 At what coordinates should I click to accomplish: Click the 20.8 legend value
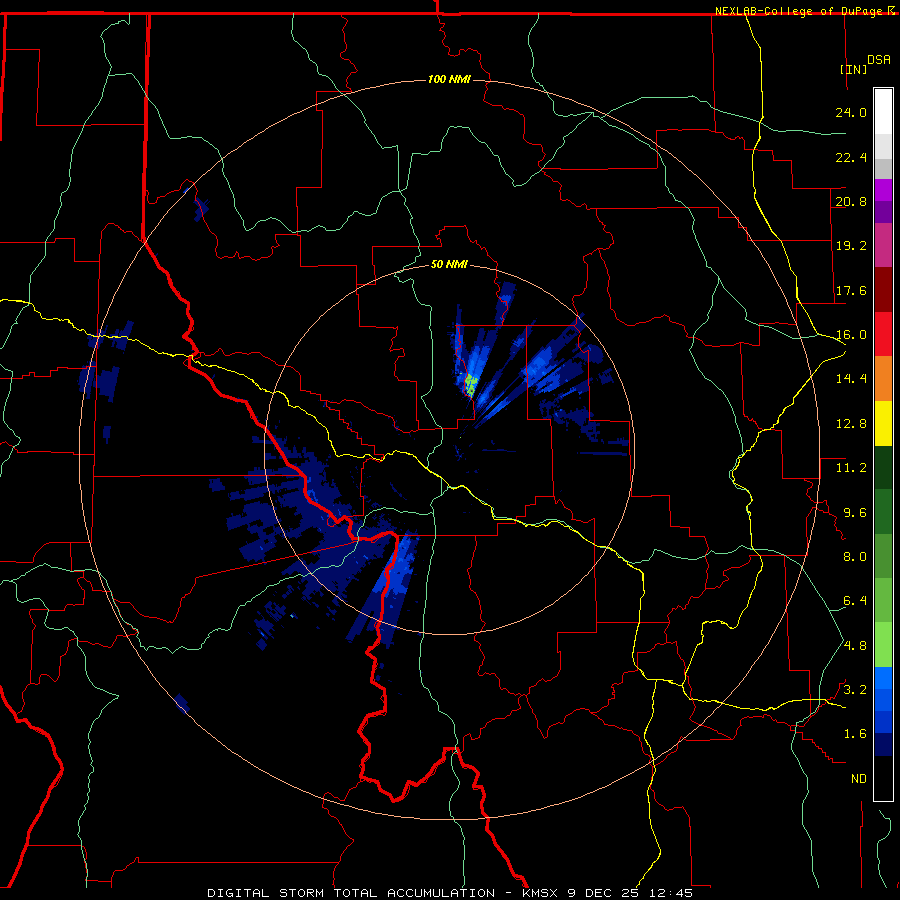pos(851,201)
